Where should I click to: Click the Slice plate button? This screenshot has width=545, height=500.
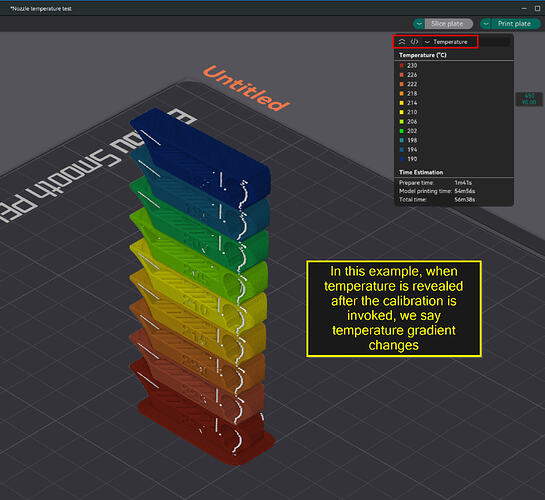[x=449, y=24]
